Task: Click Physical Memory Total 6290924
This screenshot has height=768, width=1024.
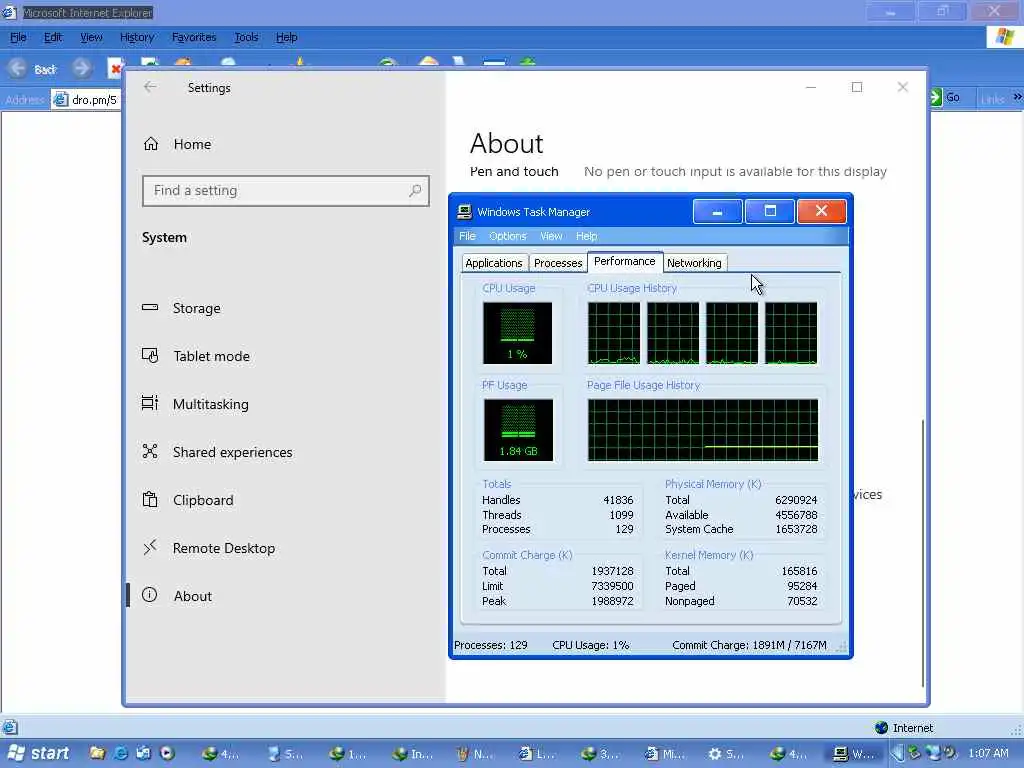Action: [x=795, y=500]
